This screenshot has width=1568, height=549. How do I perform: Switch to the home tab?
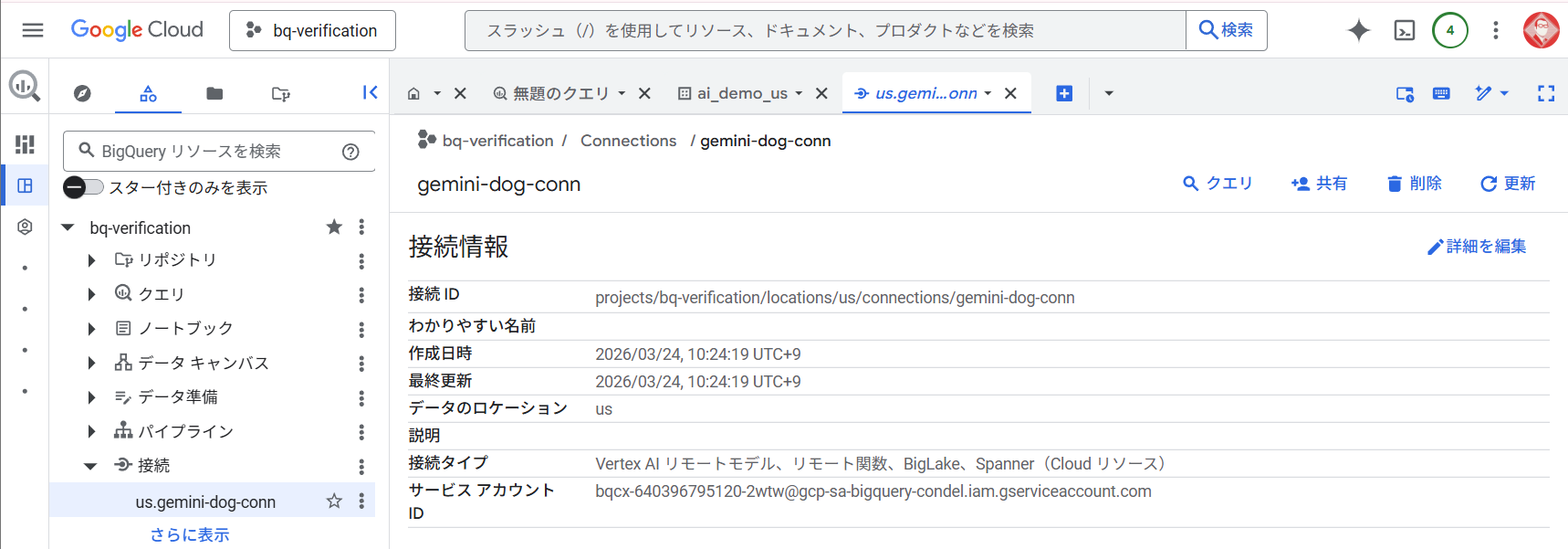(x=413, y=93)
